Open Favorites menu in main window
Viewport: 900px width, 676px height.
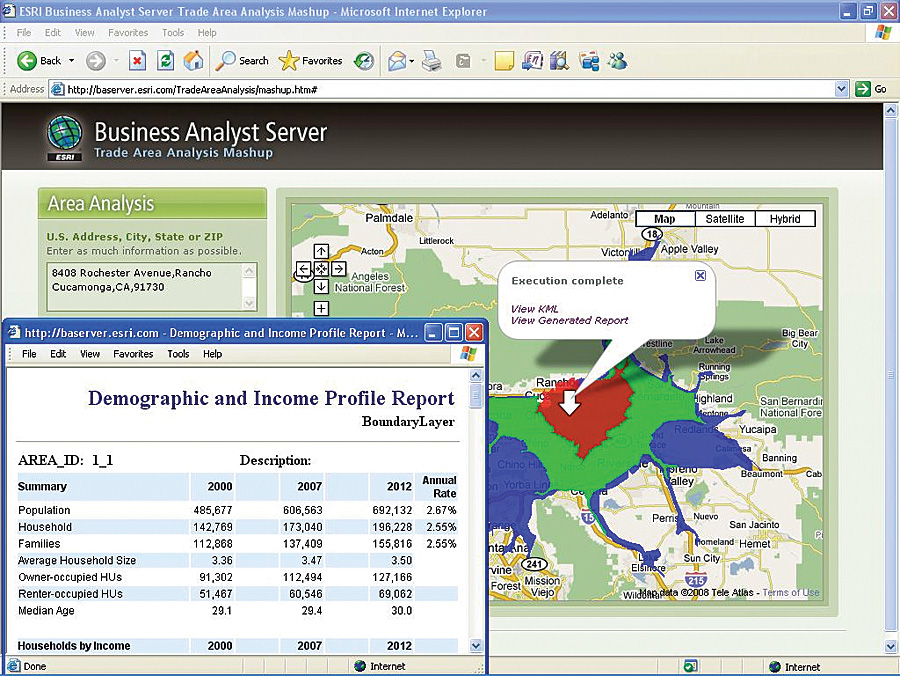128,33
